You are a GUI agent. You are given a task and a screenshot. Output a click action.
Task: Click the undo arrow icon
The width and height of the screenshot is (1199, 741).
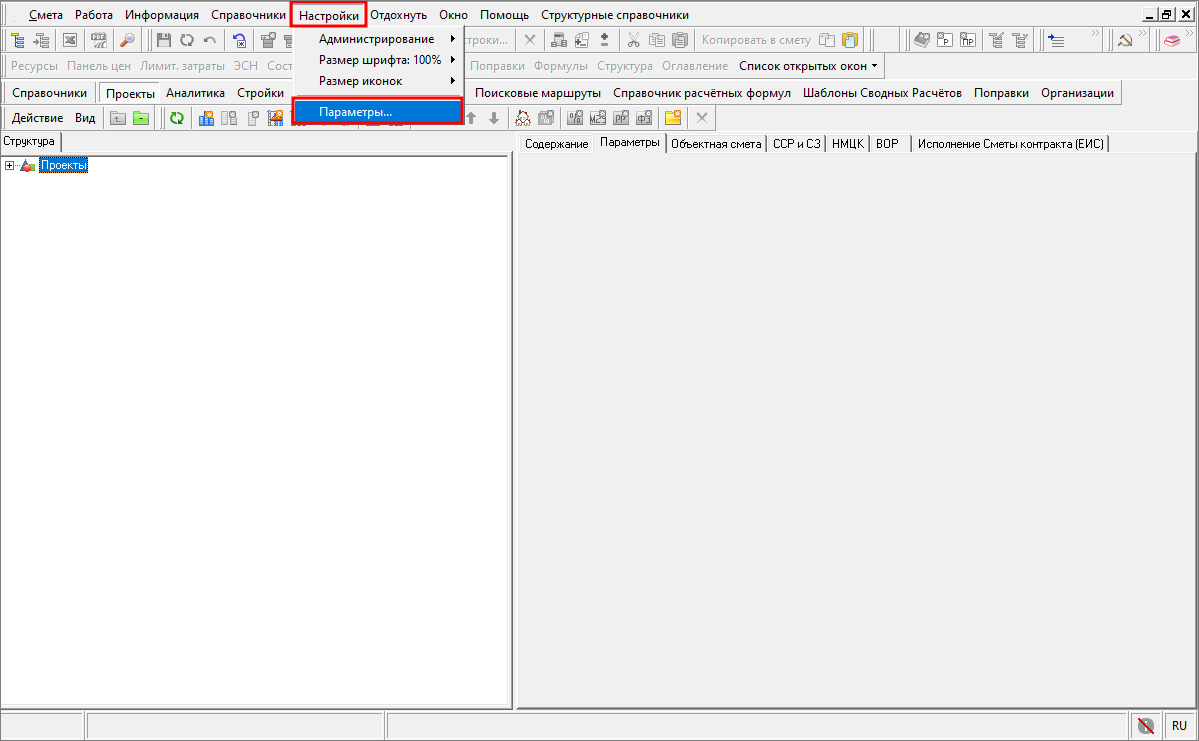(x=209, y=41)
